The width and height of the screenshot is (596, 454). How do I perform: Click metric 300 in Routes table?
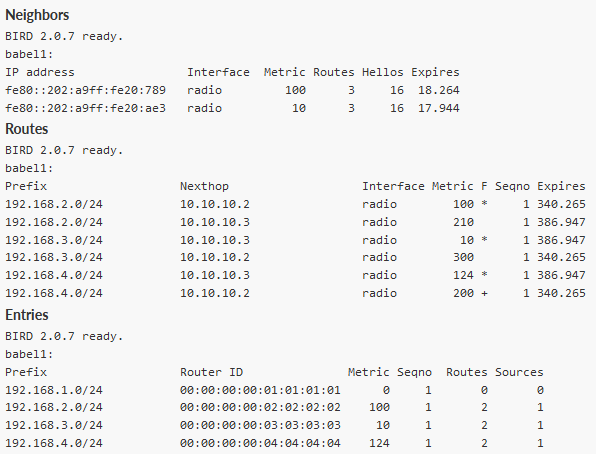463,257
